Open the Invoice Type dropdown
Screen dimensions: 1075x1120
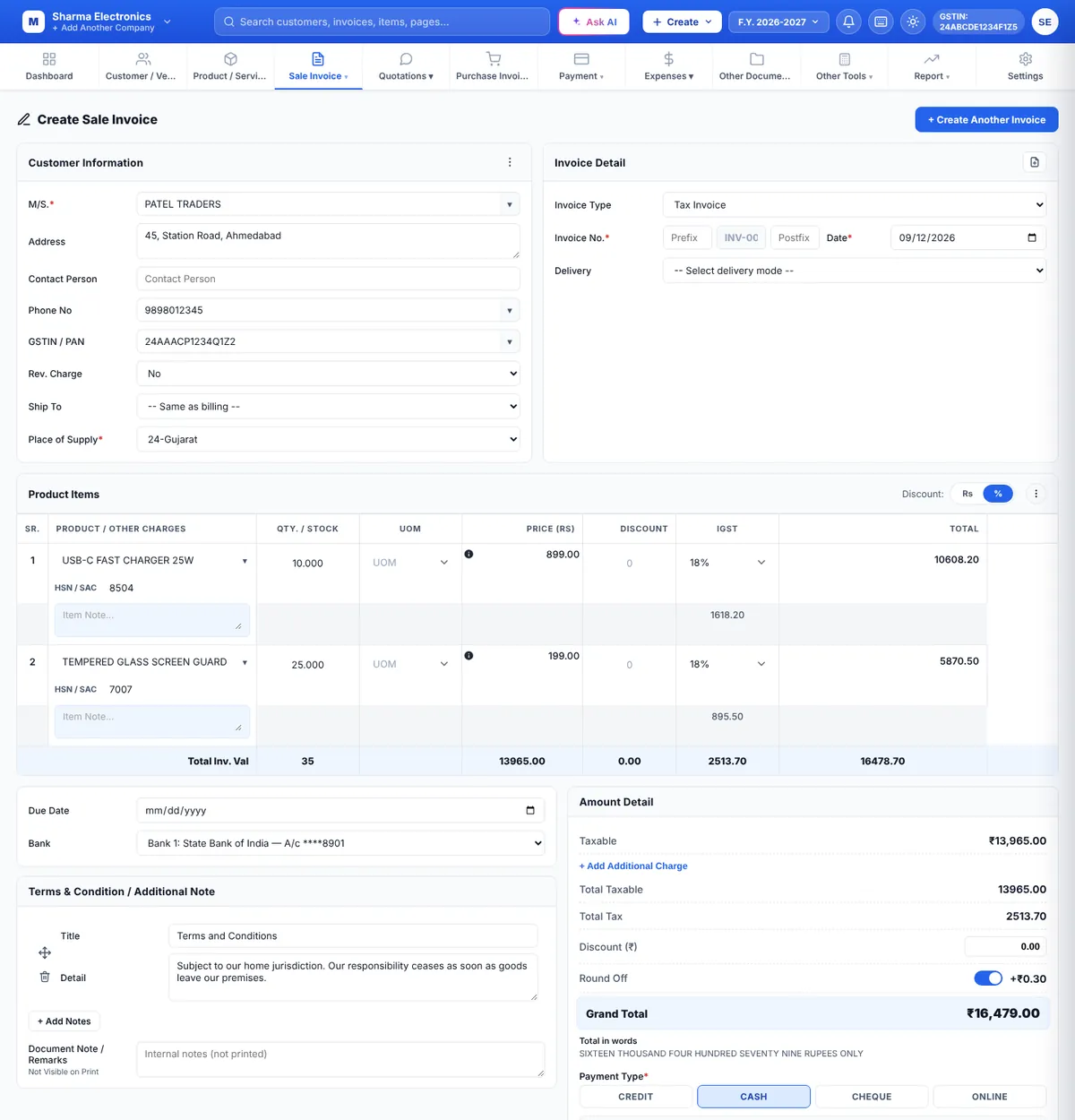[855, 205]
